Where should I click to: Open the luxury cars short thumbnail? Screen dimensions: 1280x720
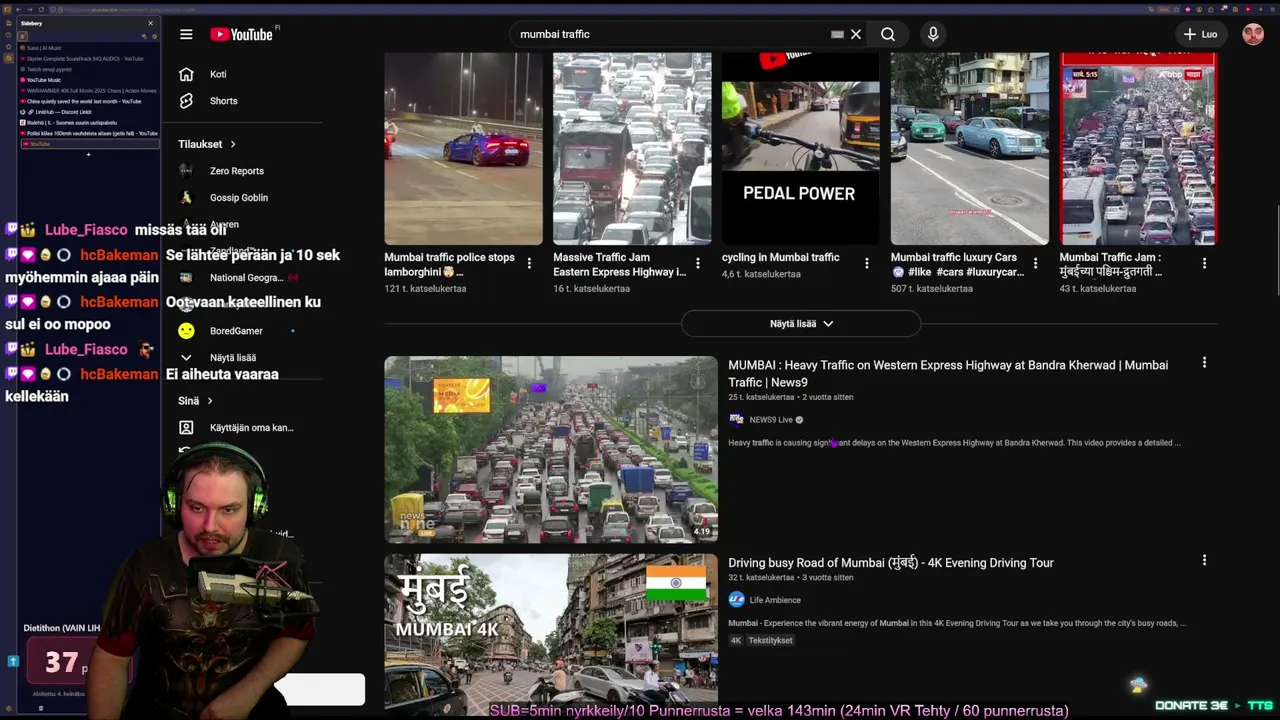pos(970,149)
